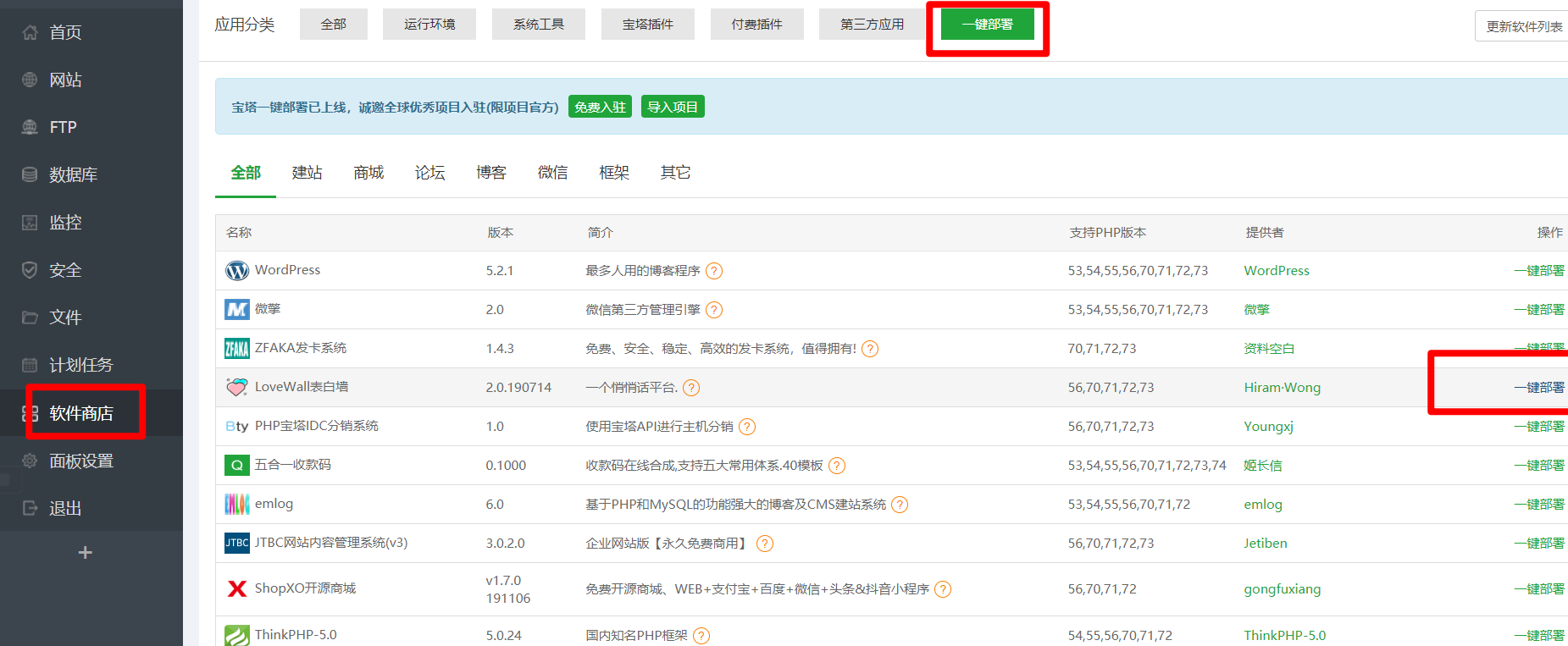Click help icon beside 国内知名PHP框架
The height and width of the screenshot is (646, 1568).
701,636
